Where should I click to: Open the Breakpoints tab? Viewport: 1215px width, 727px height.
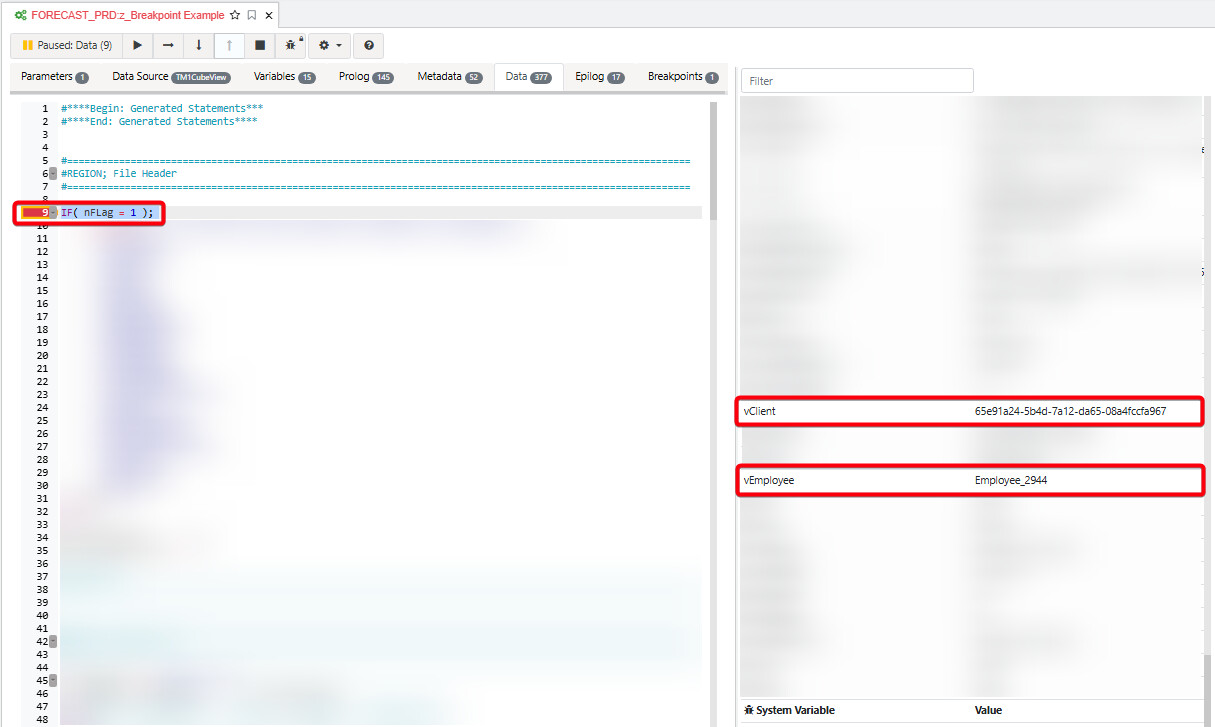[x=683, y=77]
